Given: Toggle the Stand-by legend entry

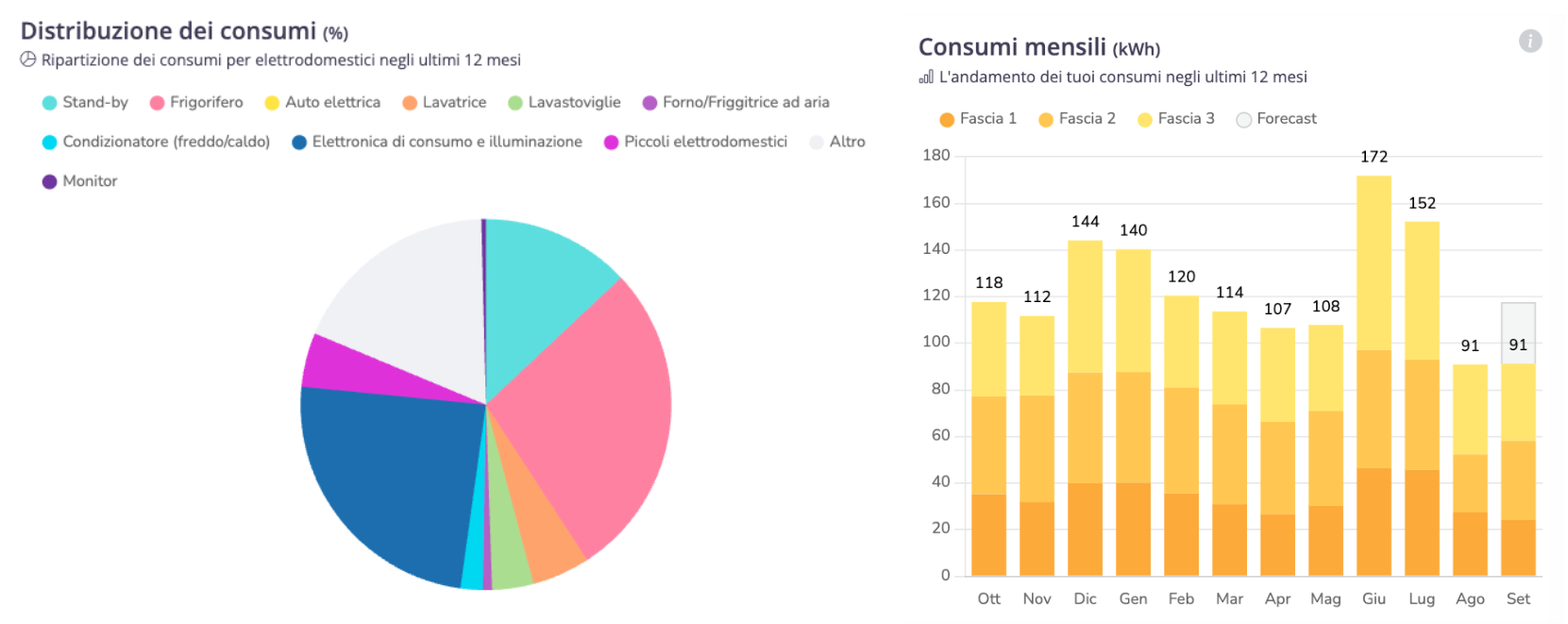Looking at the screenshot, I should tap(85, 102).
